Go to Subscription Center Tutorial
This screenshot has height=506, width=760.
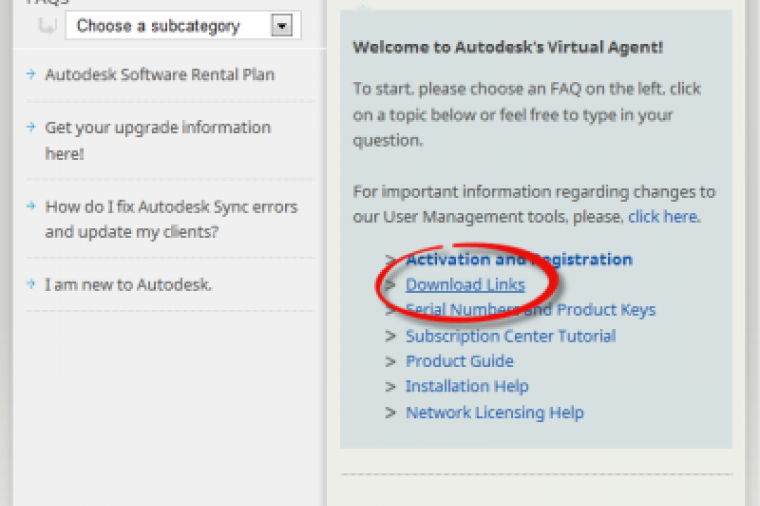510,336
